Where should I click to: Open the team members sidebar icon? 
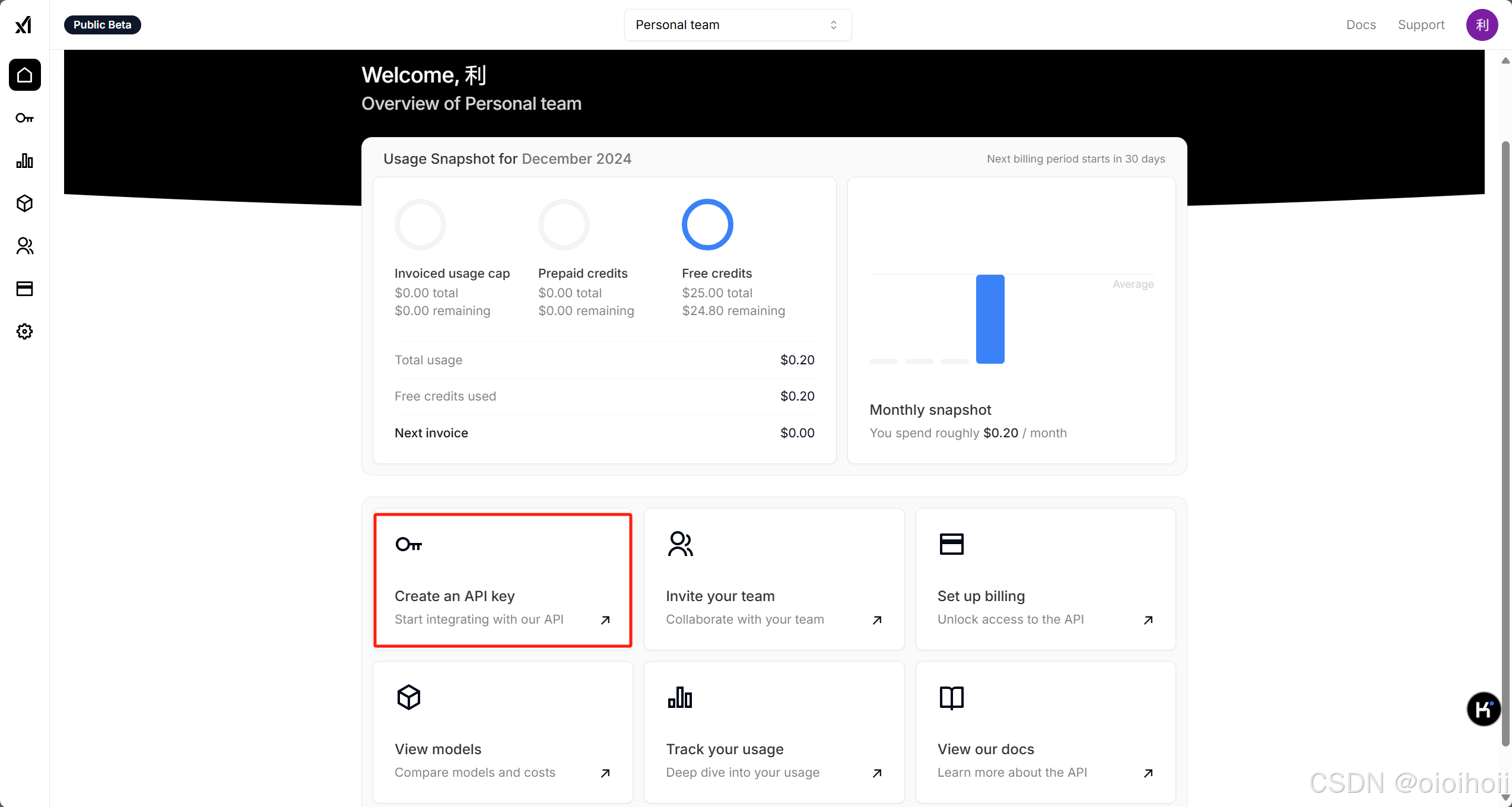24,246
